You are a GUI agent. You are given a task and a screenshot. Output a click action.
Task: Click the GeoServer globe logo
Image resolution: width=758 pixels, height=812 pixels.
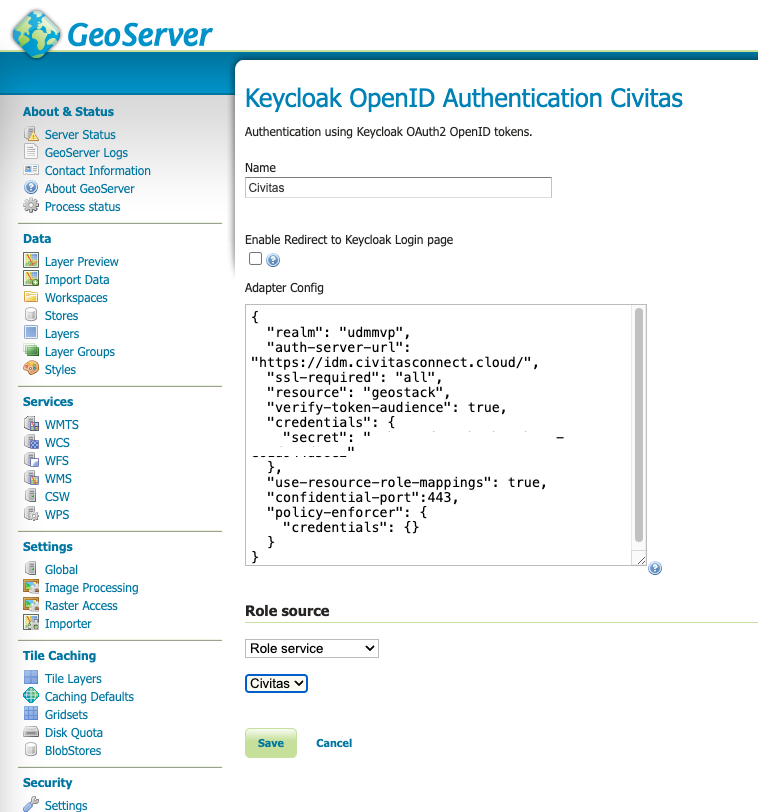pyautogui.click(x=36, y=33)
